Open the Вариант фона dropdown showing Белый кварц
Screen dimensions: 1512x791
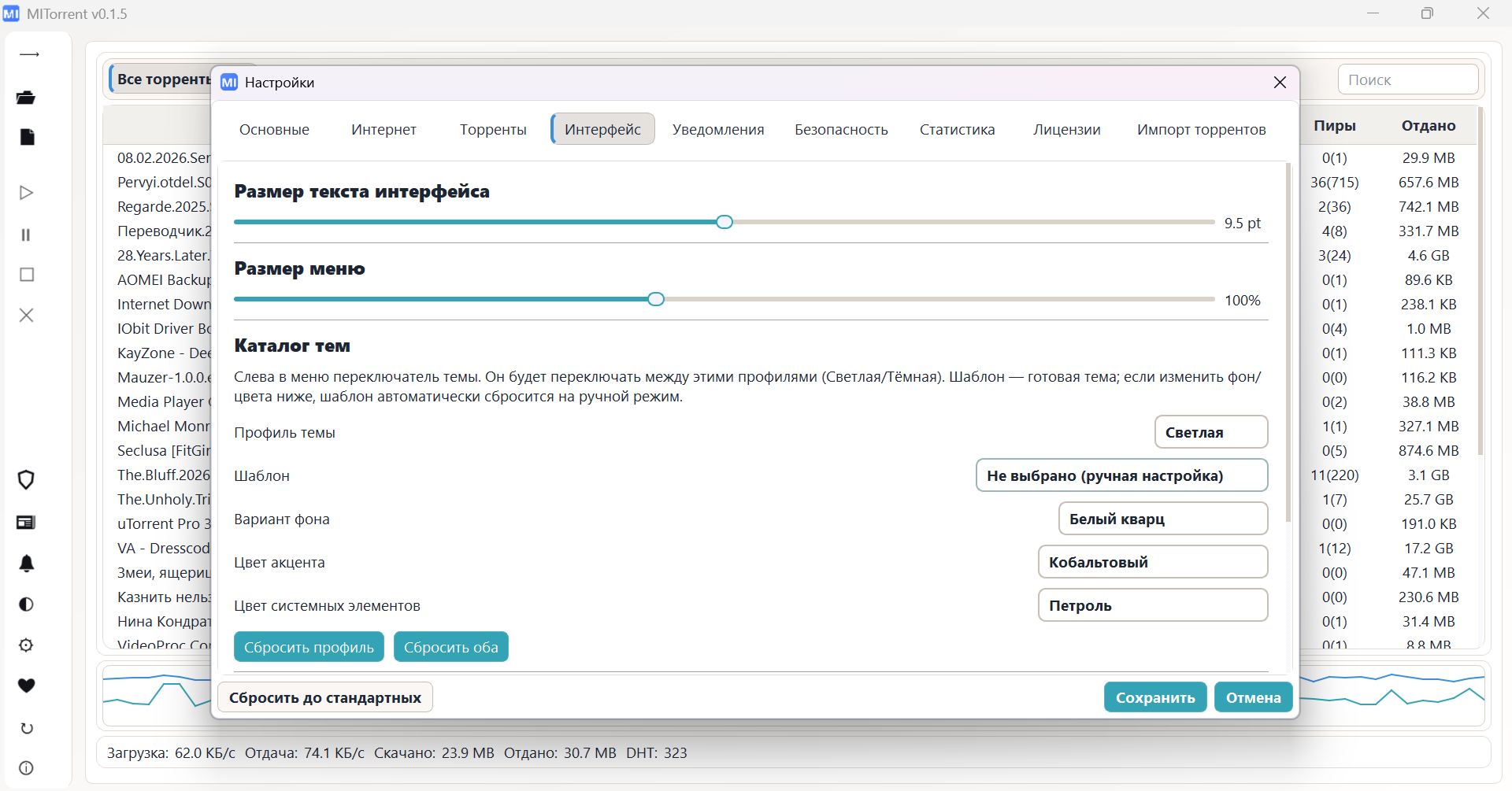tap(1162, 519)
